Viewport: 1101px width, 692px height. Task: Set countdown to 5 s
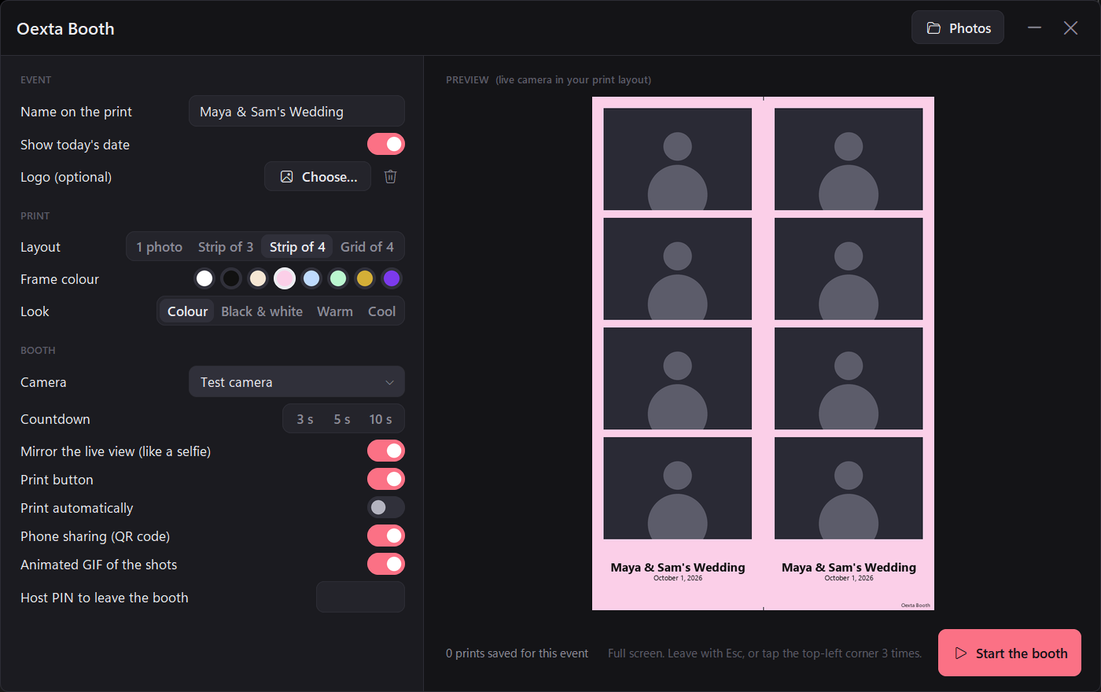342,419
